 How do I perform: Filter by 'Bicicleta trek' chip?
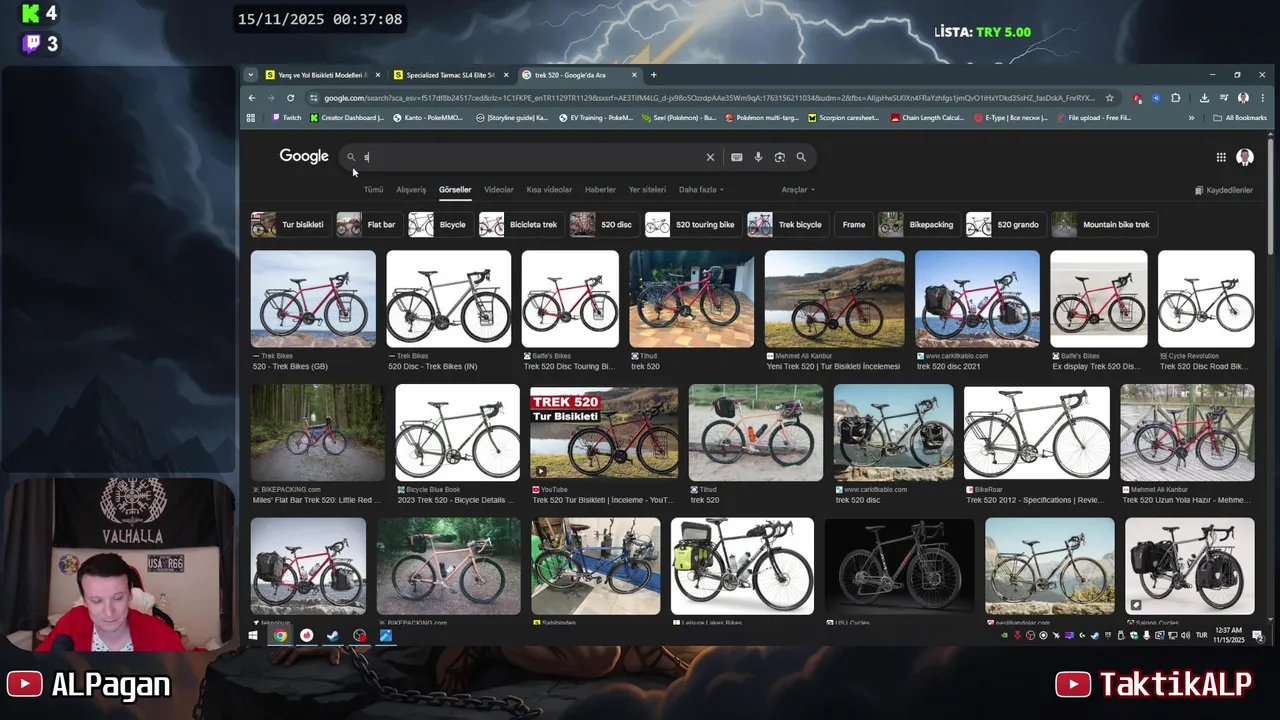coord(520,225)
